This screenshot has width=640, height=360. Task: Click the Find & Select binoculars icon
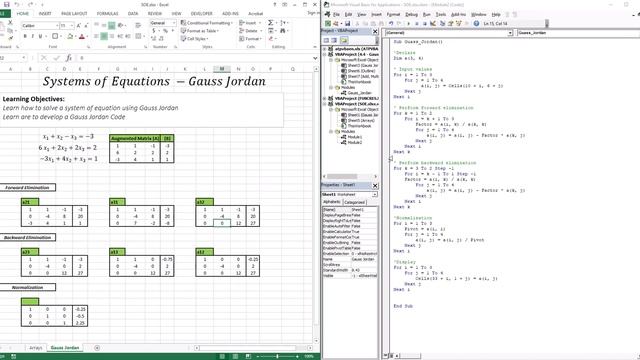coord(282,31)
